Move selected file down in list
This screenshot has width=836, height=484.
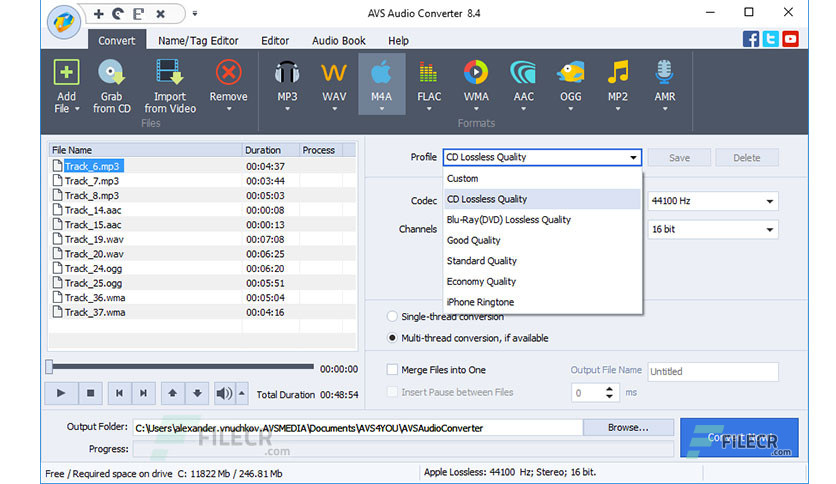click(197, 393)
